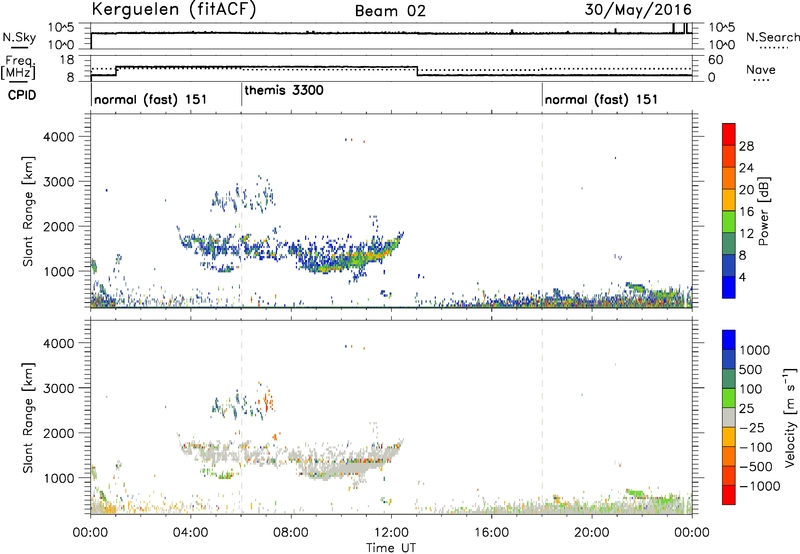Select the 04:00 time tick label
This screenshot has height=554, width=800.
click(x=191, y=533)
